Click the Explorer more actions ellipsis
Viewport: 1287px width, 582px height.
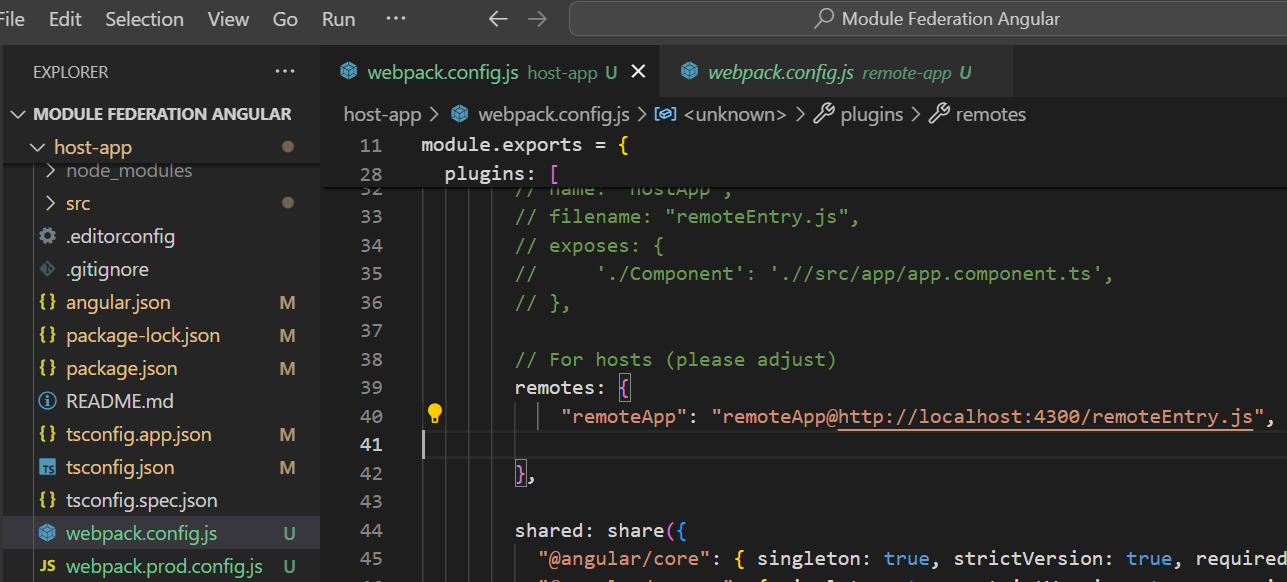[285, 72]
